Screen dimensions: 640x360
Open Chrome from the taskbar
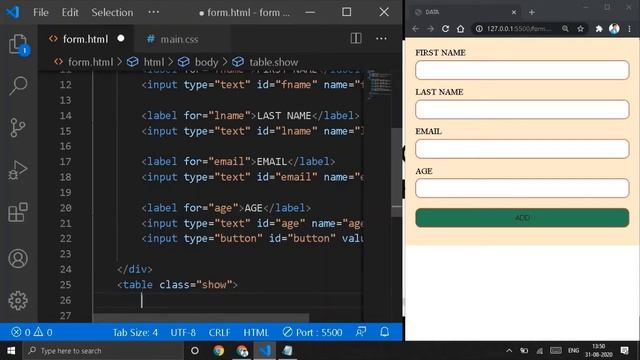(x=218, y=351)
